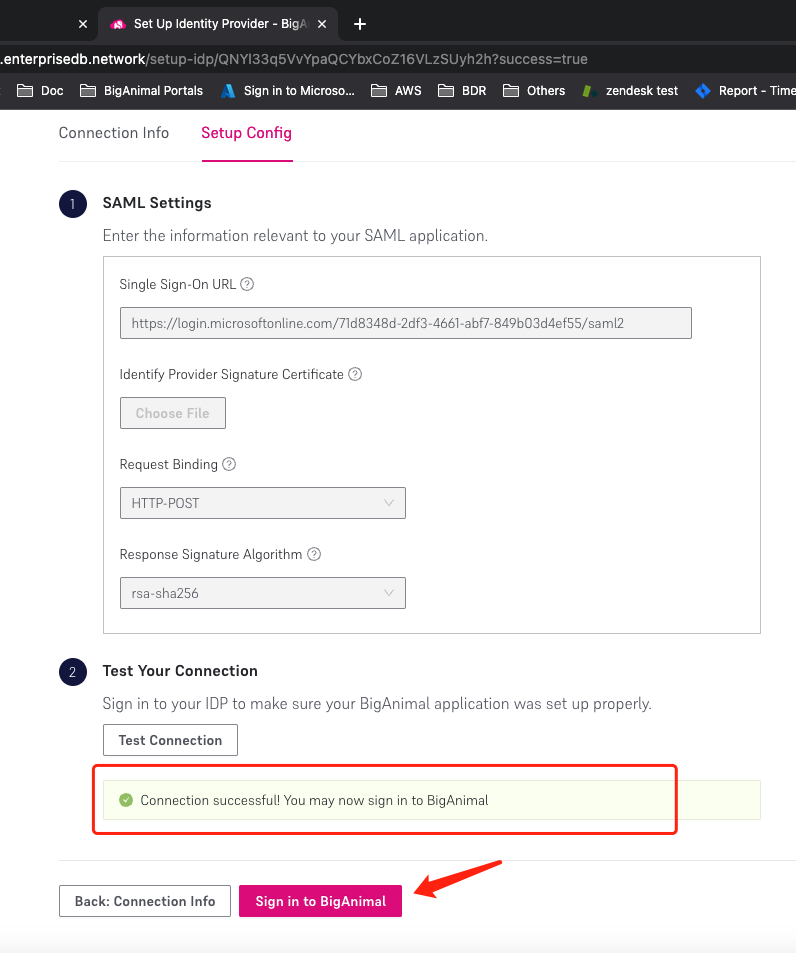Expand the HTTP-POST Request Binding dropdown

(262, 503)
